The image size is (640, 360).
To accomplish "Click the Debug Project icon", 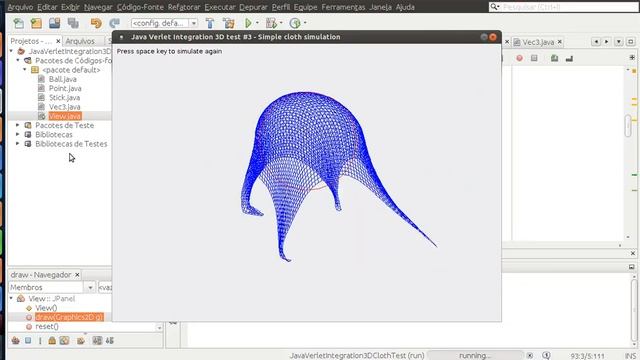I will 271,23.
